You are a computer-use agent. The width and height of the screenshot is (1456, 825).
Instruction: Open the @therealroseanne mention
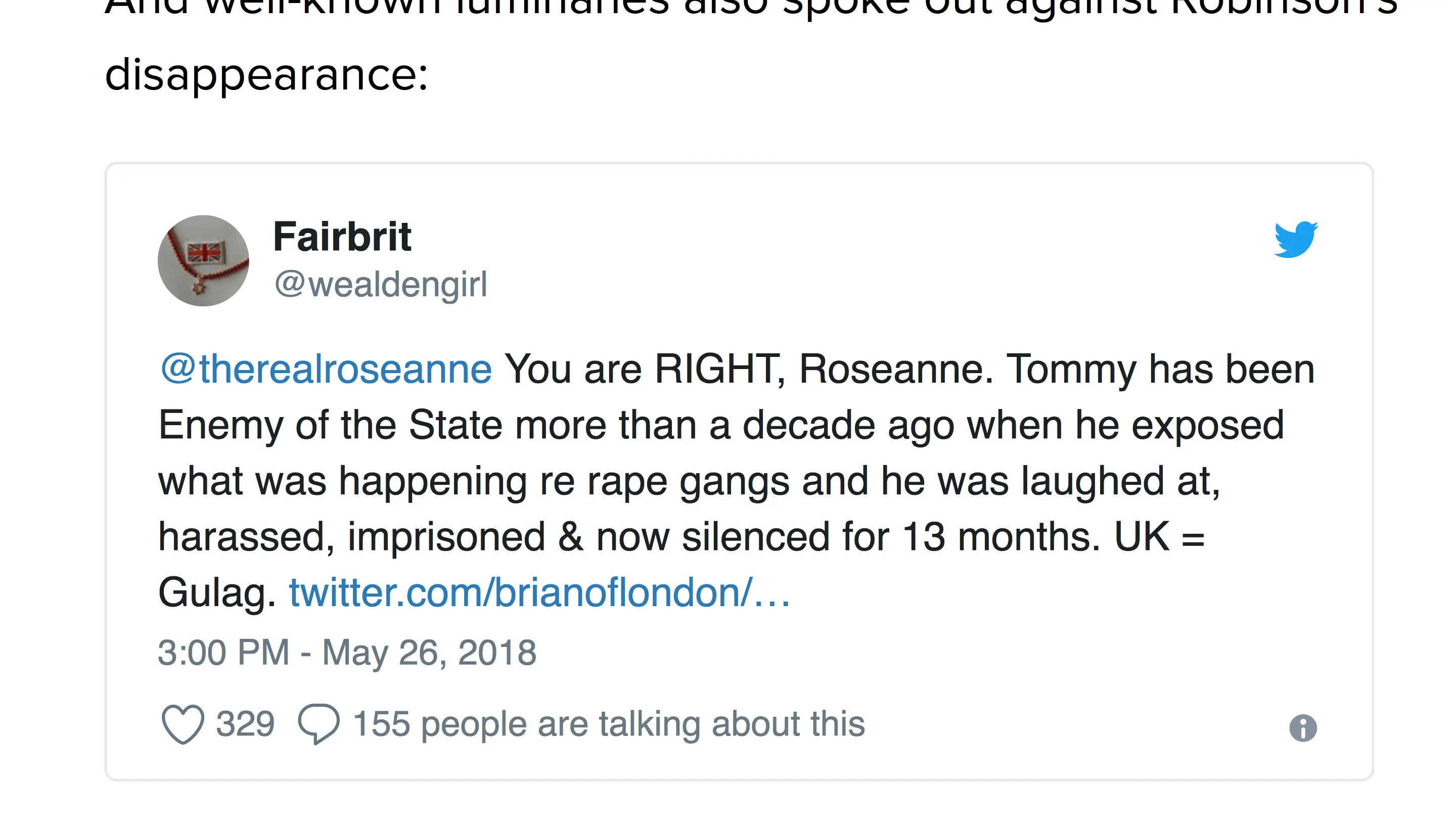click(x=326, y=370)
